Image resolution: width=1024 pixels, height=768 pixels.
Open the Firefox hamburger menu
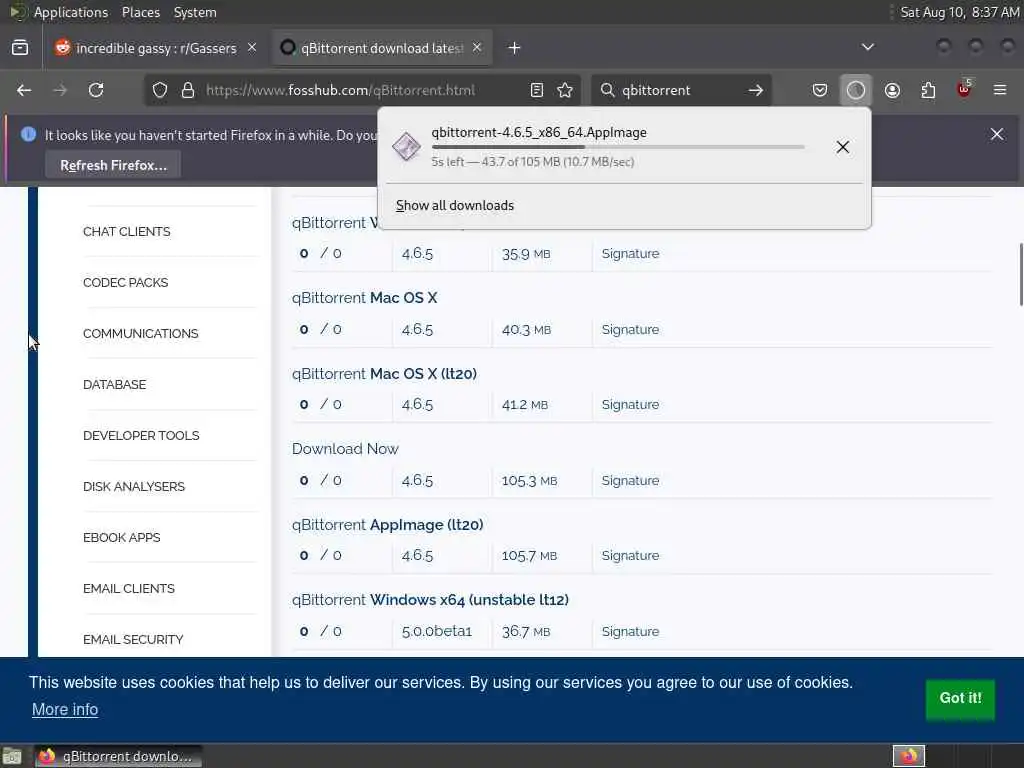tap(1000, 90)
